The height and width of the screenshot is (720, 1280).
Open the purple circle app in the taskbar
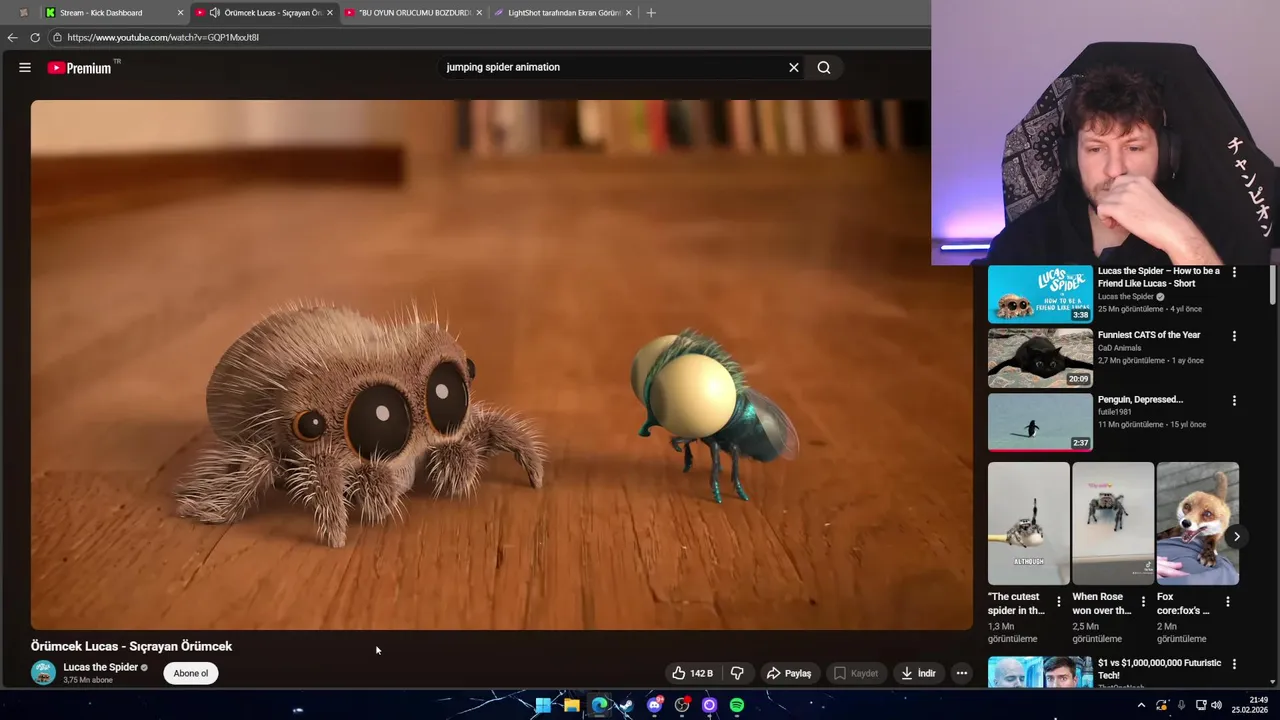[x=709, y=705]
